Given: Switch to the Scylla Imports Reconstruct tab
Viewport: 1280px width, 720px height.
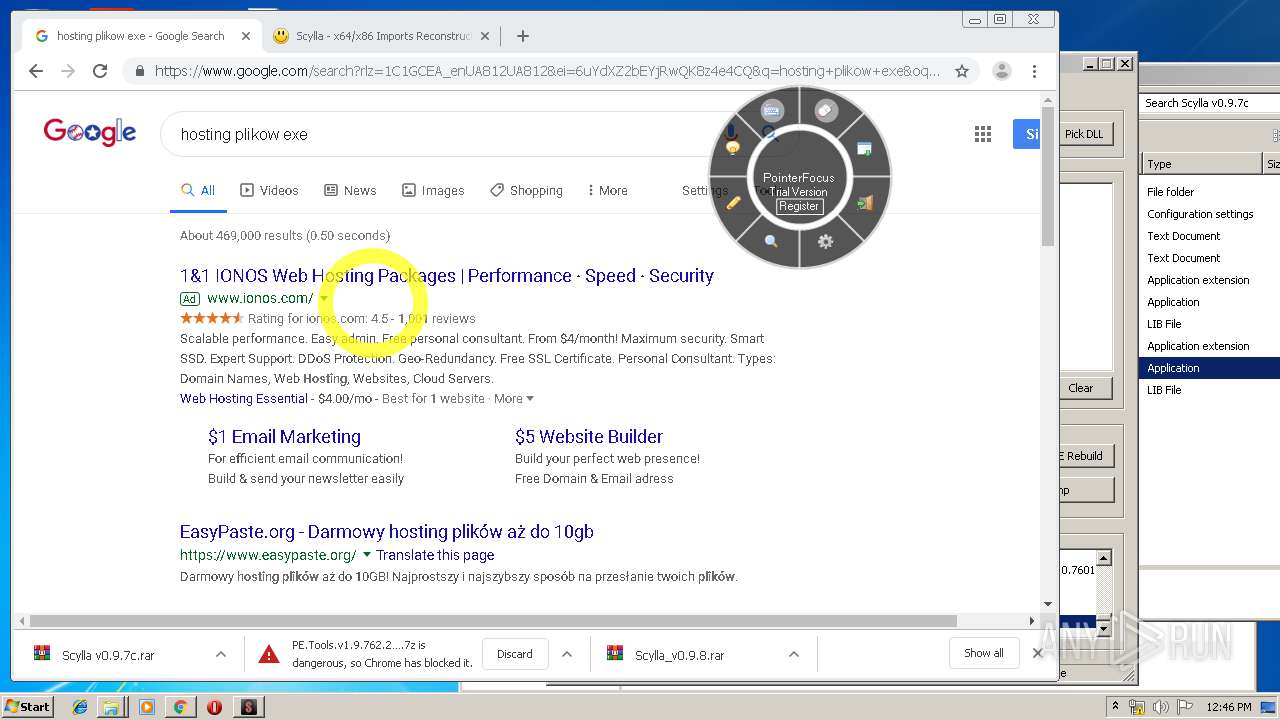Looking at the screenshot, I should (x=379, y=36).
